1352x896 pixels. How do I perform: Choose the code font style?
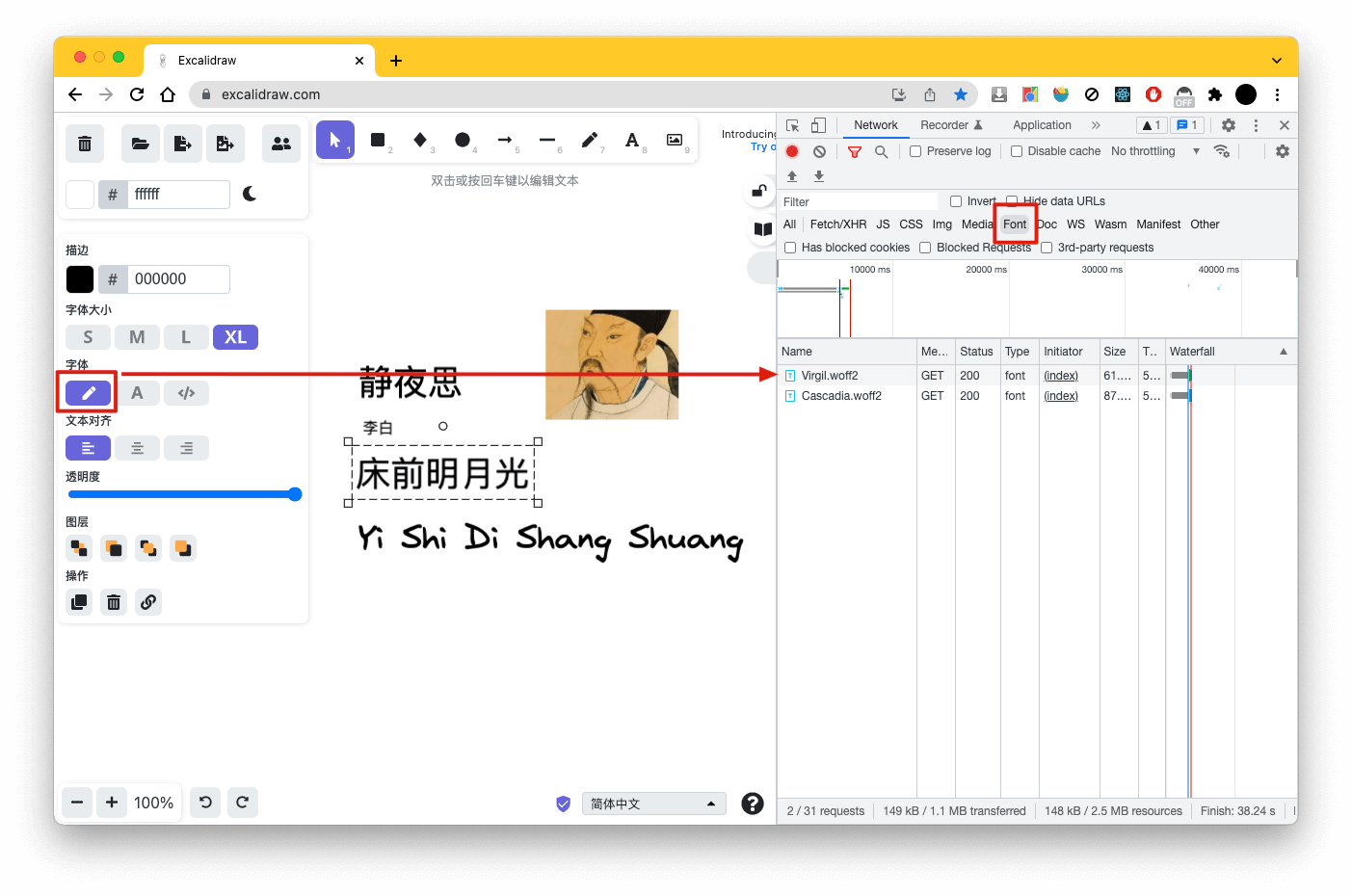pyautogui.click(x=186, y=393)
